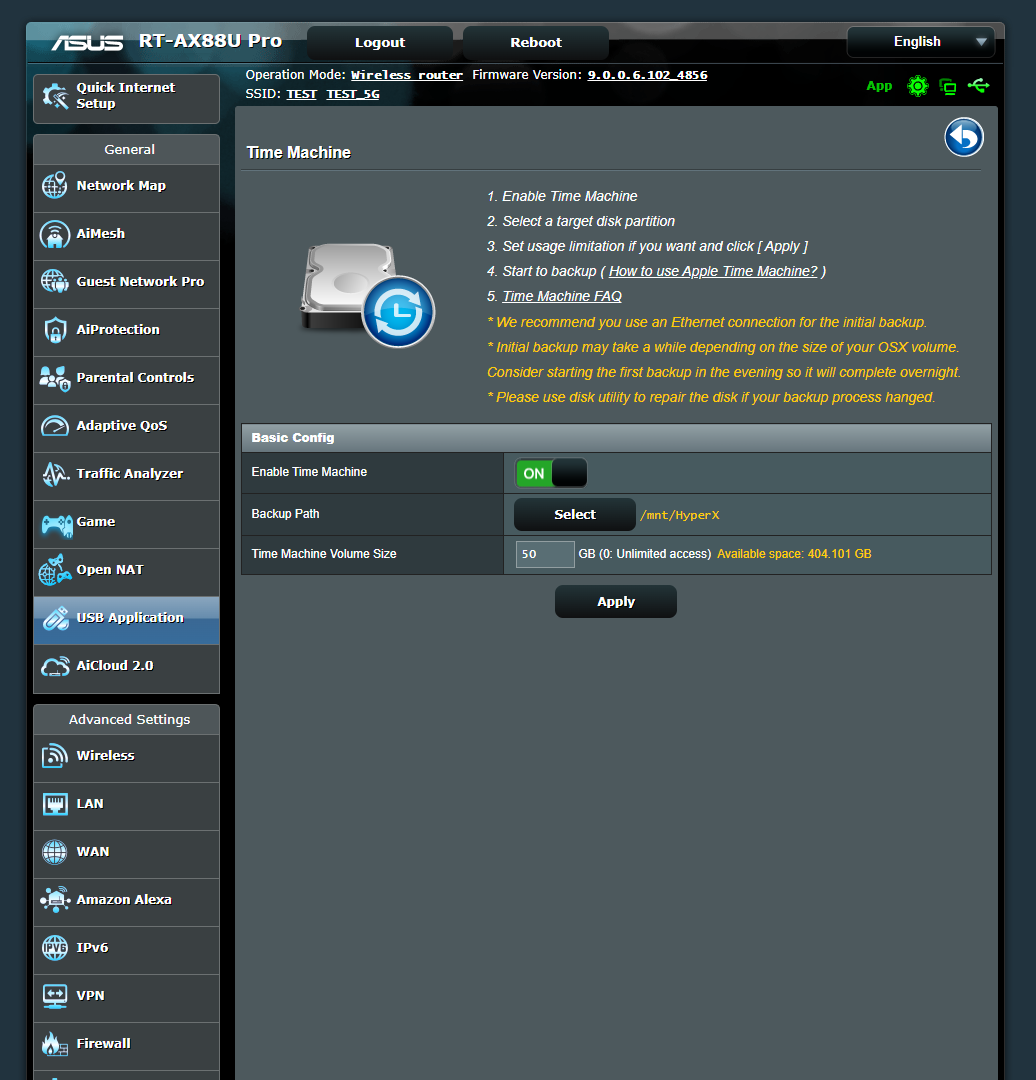Viewport: 1036px width, 1080px height.
Task: Click firmware version 9.0.0.6.102_4856 link
Action: [x=647, y=75]
